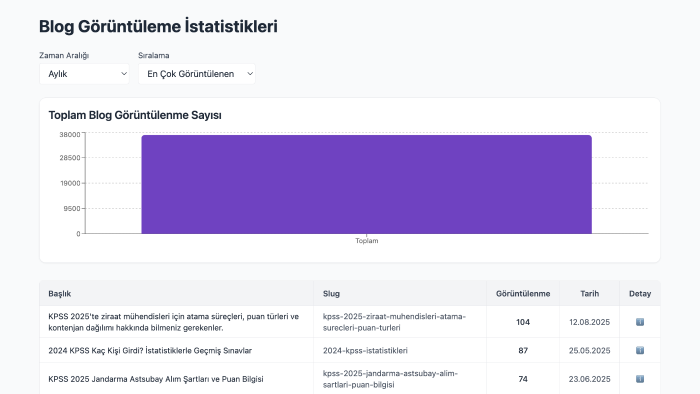Click the Toplam x-axis label
Viewport: 700px width, 394px height.
[x=367, y=241]
